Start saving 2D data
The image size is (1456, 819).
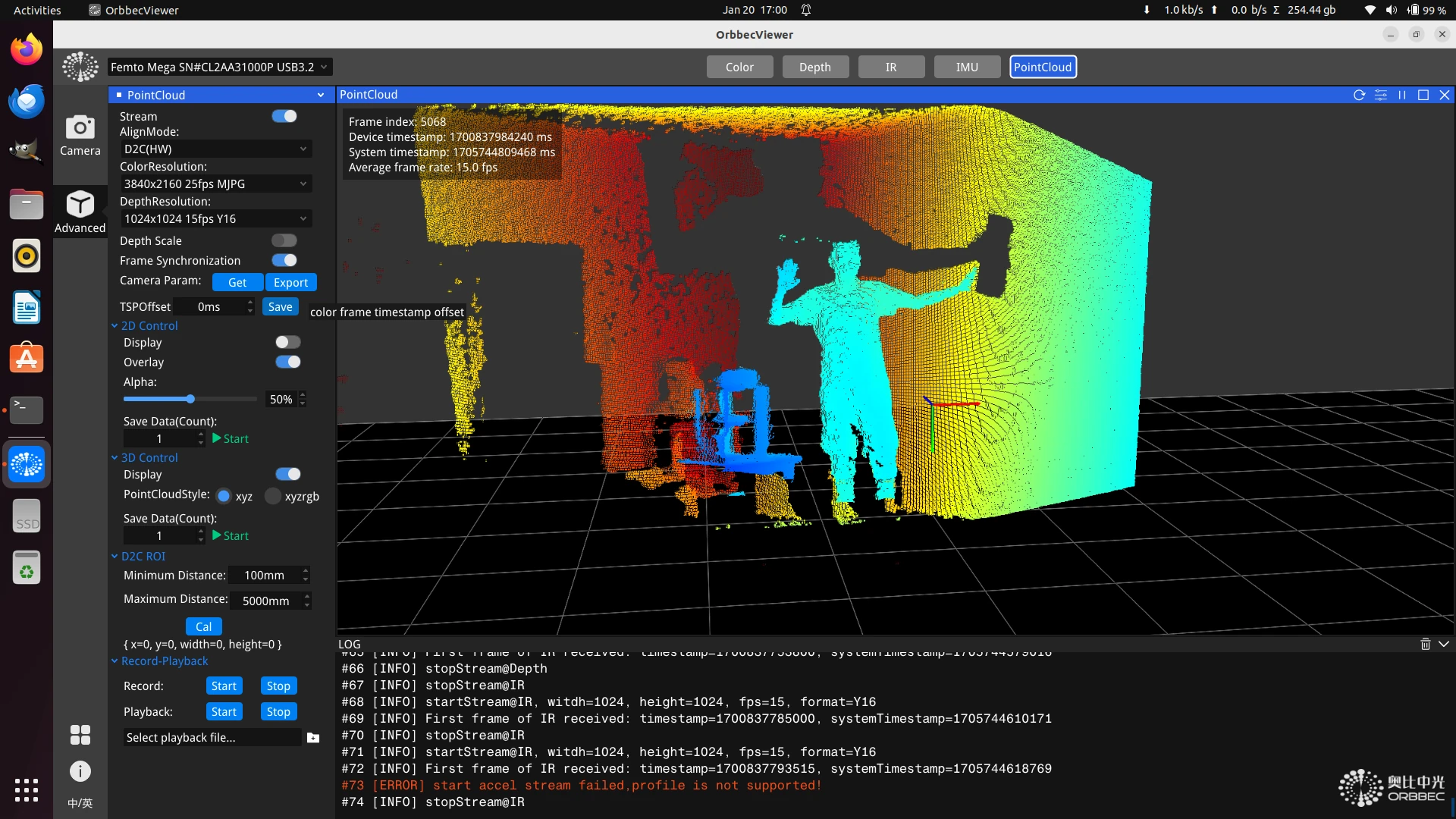click(231, 438)
